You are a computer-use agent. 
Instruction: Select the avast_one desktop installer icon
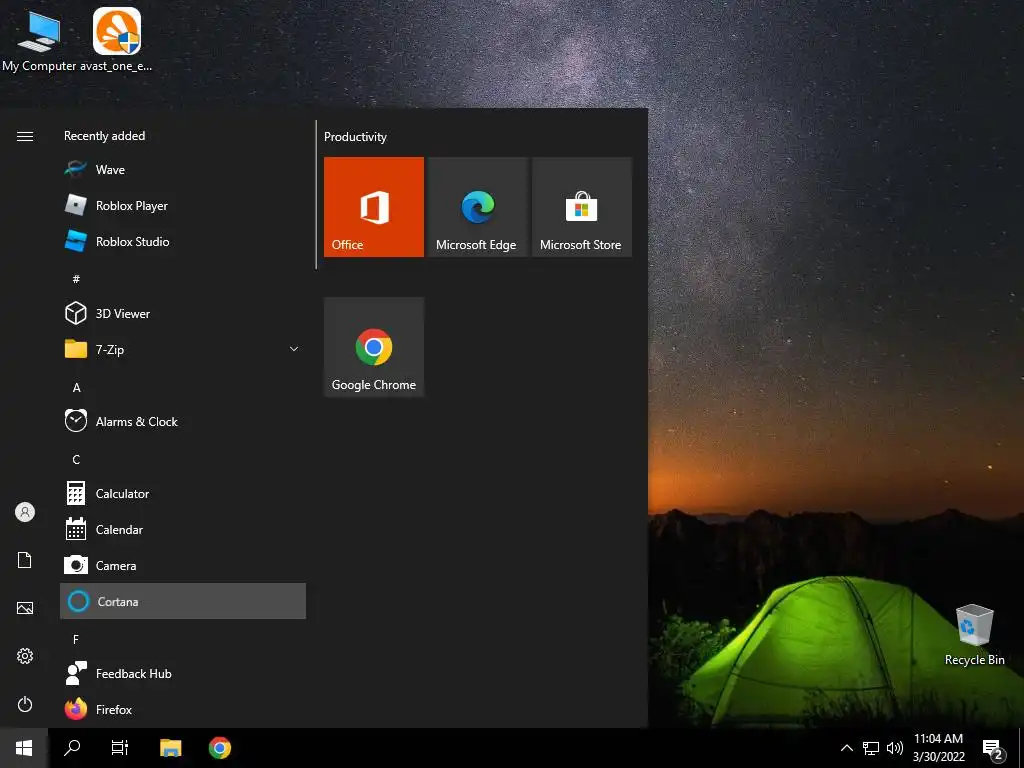(x=116, y=40)
